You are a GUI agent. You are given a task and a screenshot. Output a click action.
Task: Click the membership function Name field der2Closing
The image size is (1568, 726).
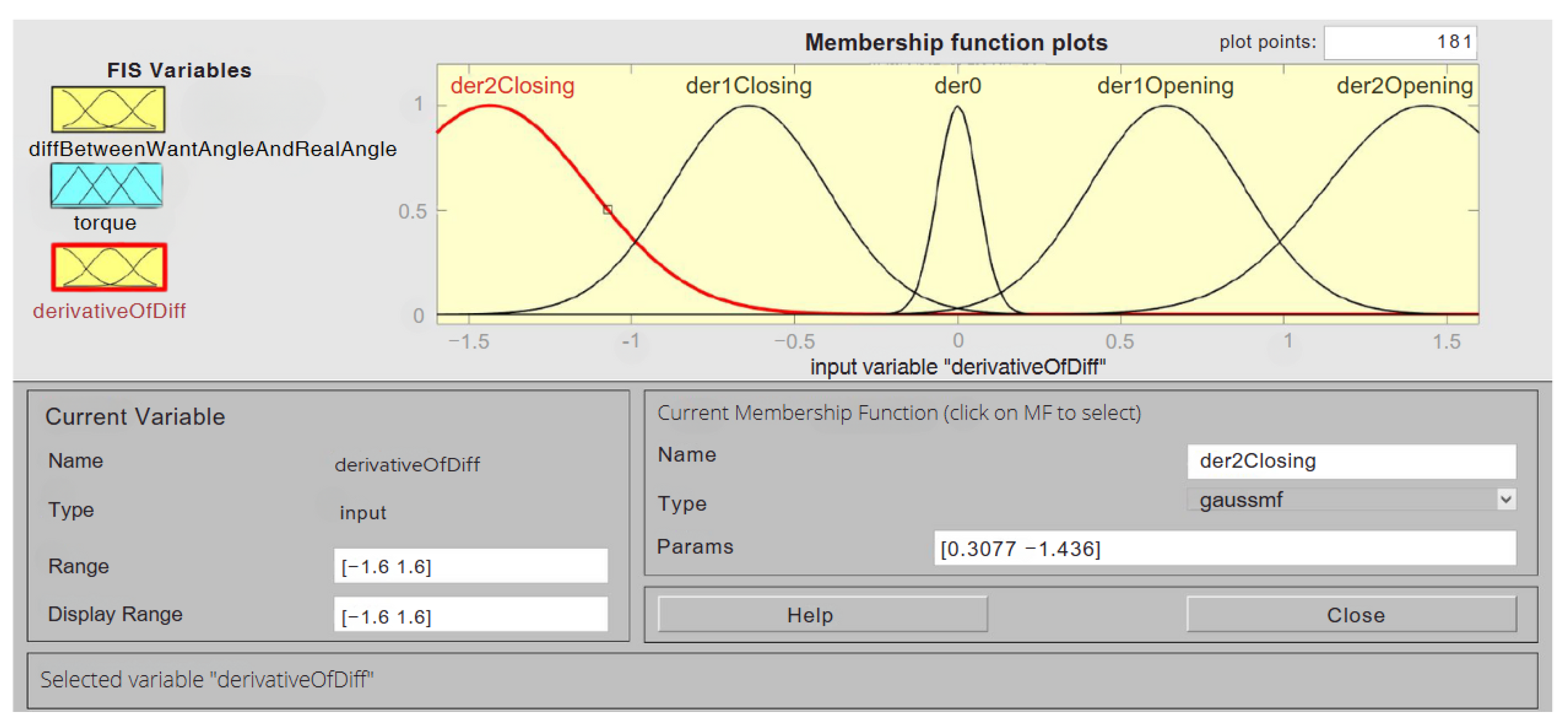pos(1351,461)
